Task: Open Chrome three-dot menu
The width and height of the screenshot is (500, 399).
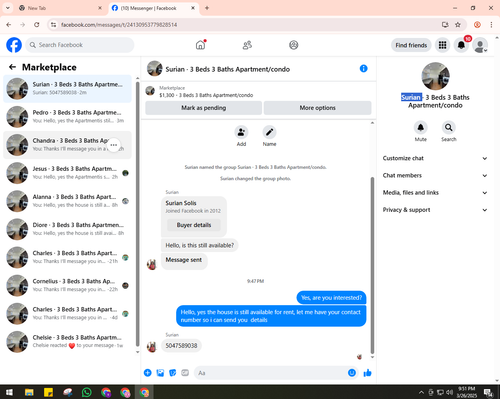Action: (x=491, y=25)
